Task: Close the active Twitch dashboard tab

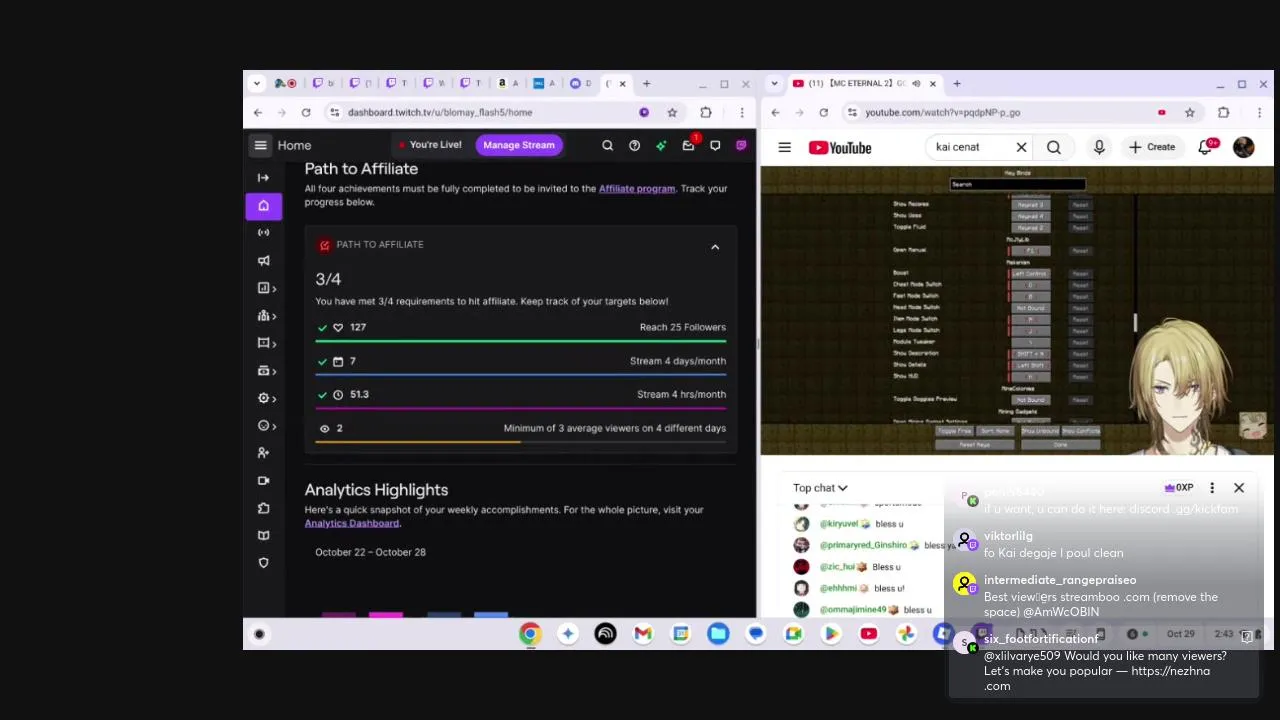Action: coord(622,83)
